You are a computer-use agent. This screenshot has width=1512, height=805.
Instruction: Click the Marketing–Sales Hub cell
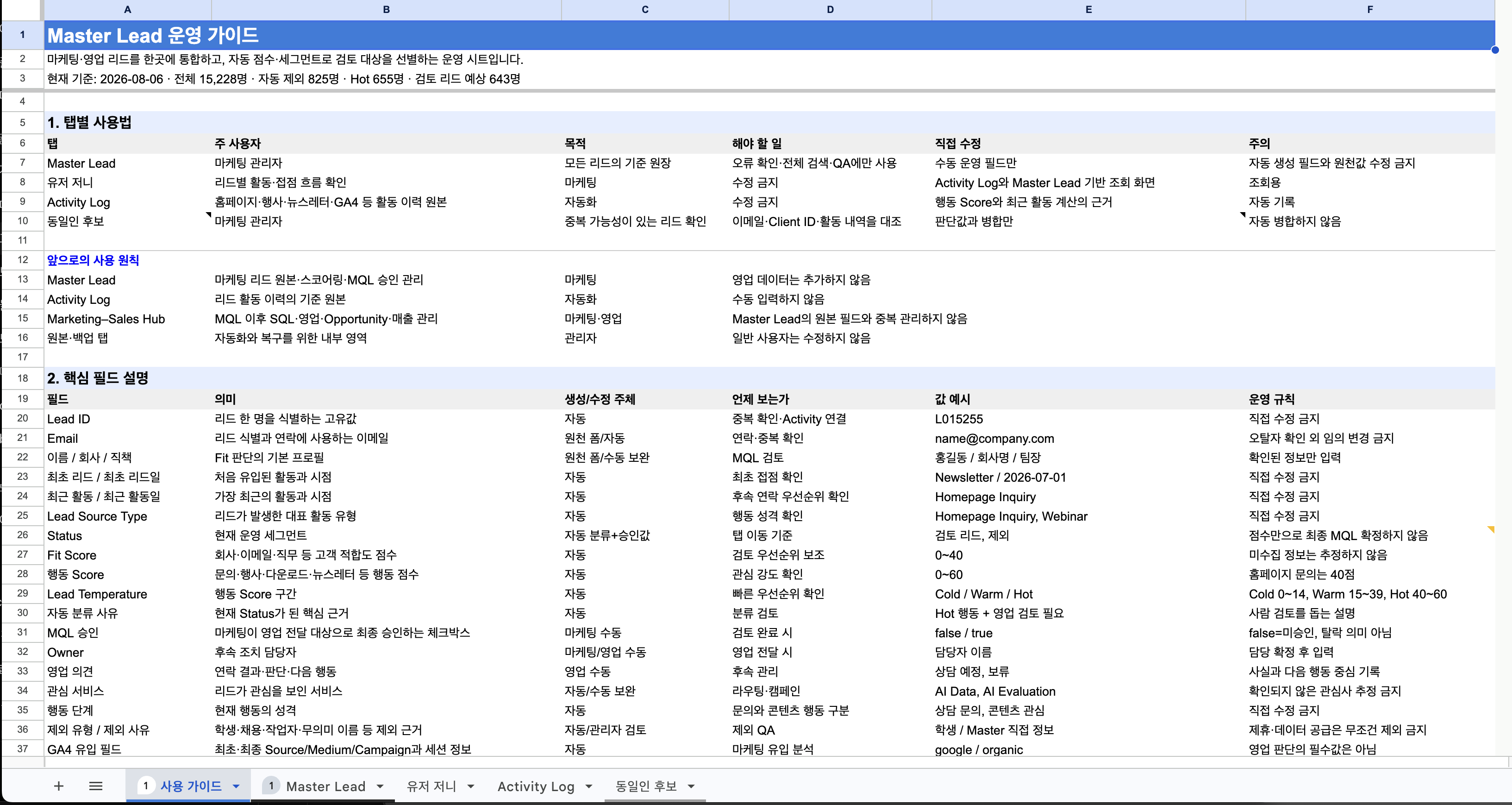127,319
